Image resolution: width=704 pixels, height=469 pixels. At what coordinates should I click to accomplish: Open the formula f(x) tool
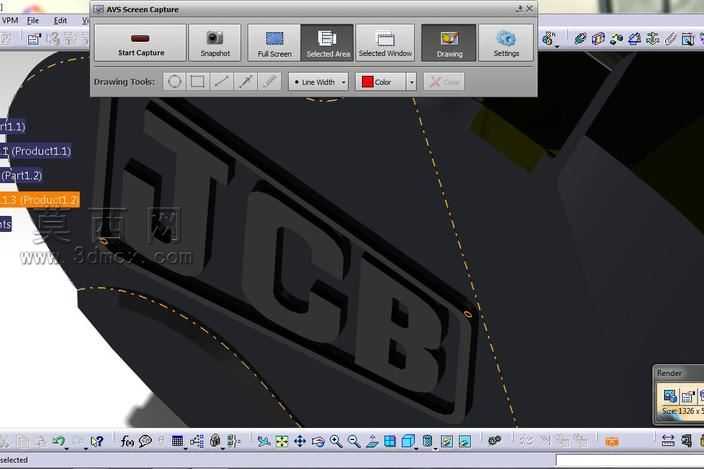(x=127, y=442)
